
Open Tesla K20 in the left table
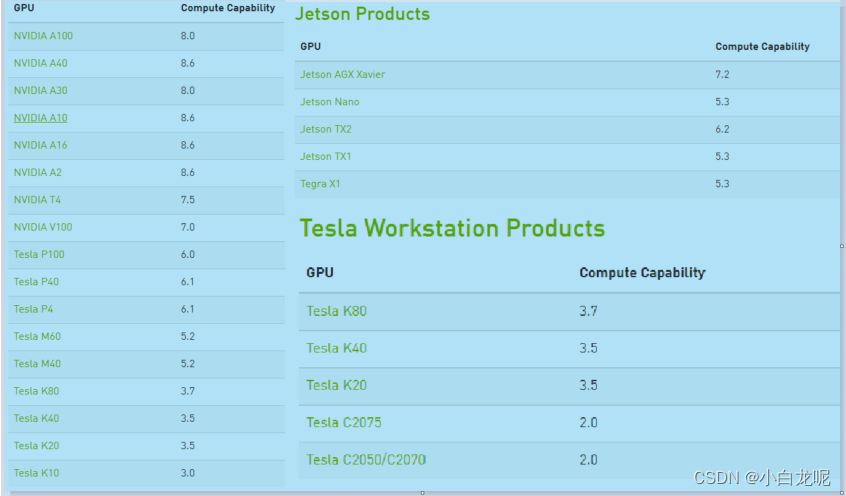point(36,446)
